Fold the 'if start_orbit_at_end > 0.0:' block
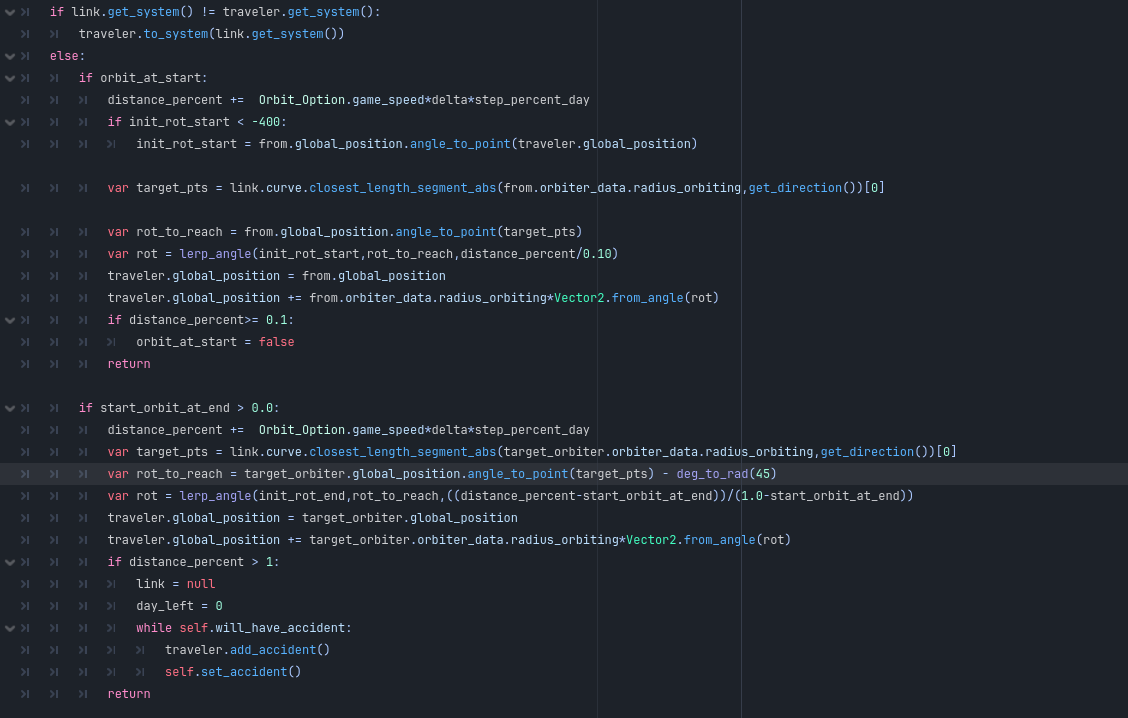 point(10,408)
